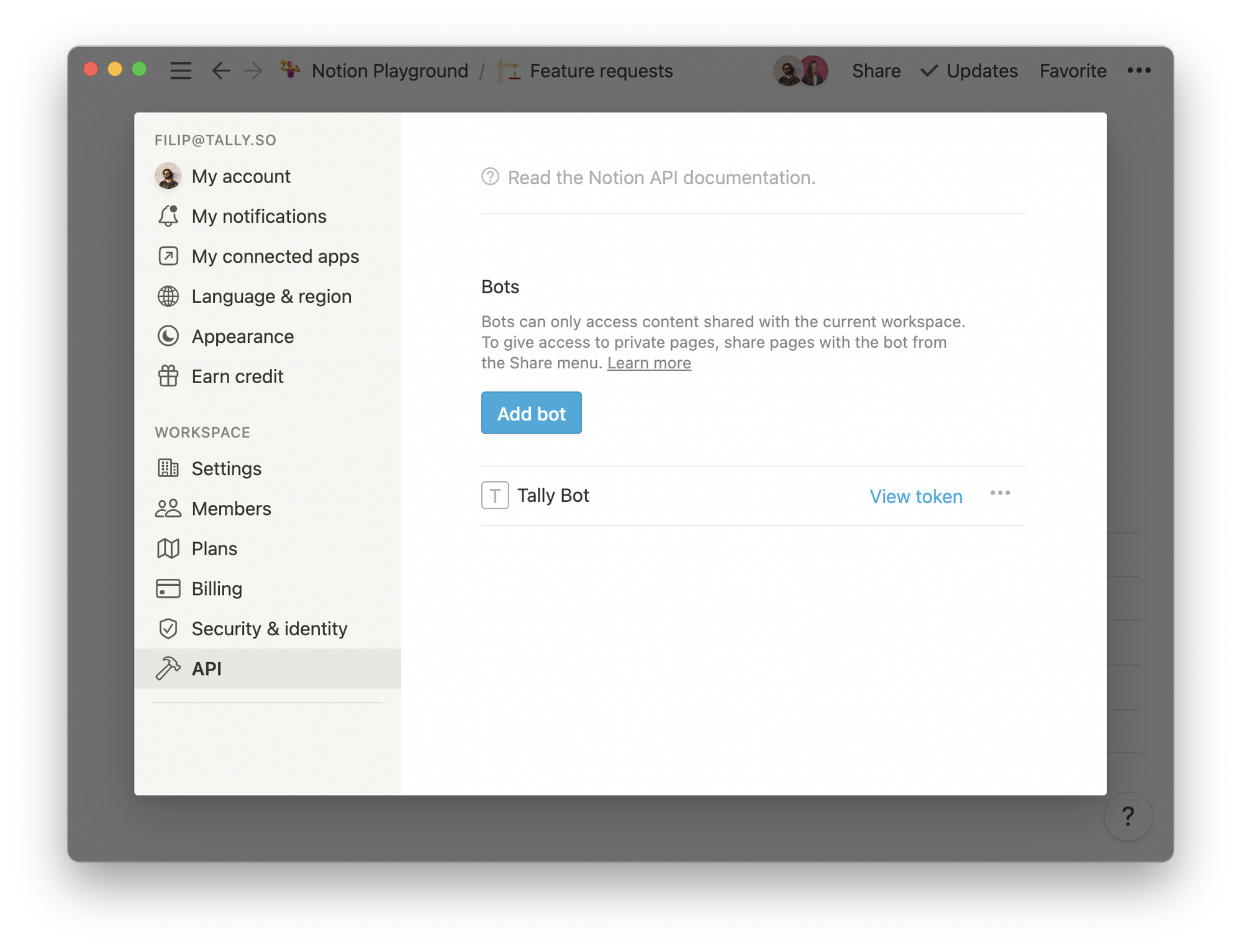This screenshot has width=1242, height=952.
Task: Click the Bots section heading
Action: pyautogui.click(x=500, y=287)
